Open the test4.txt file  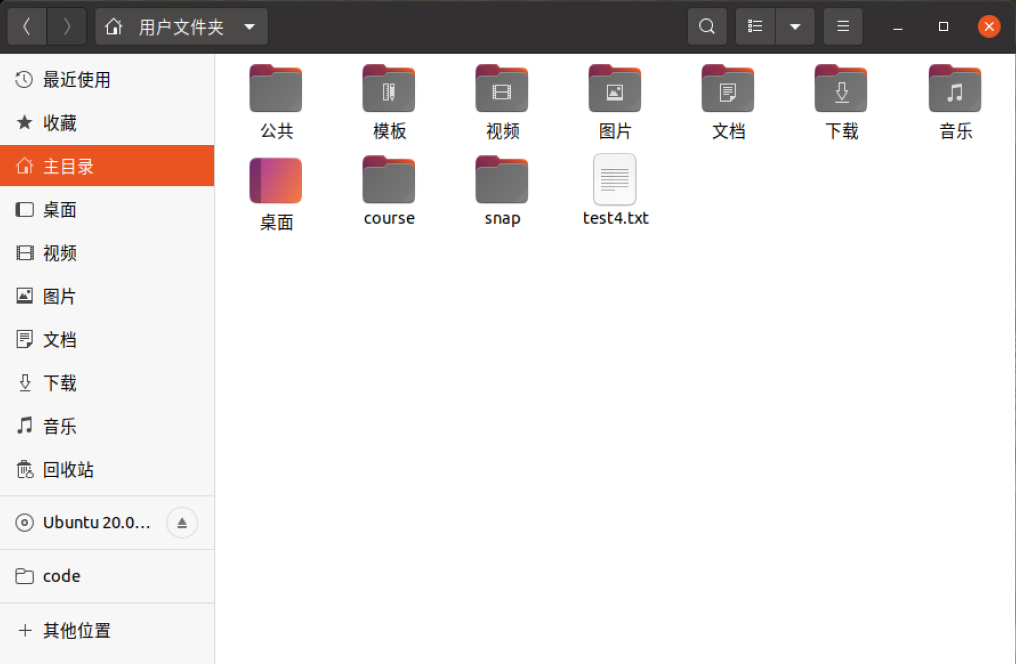[614, 180]
